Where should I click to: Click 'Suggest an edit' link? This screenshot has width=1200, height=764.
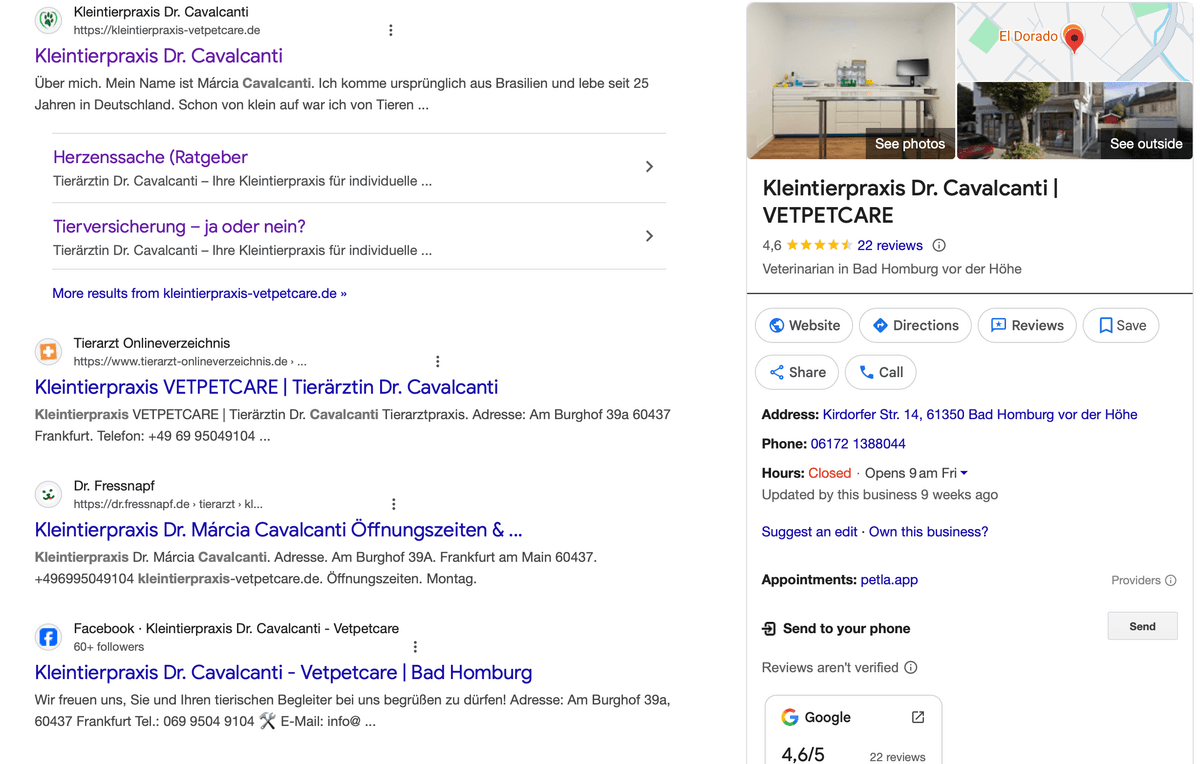click(x=809, y=531)
